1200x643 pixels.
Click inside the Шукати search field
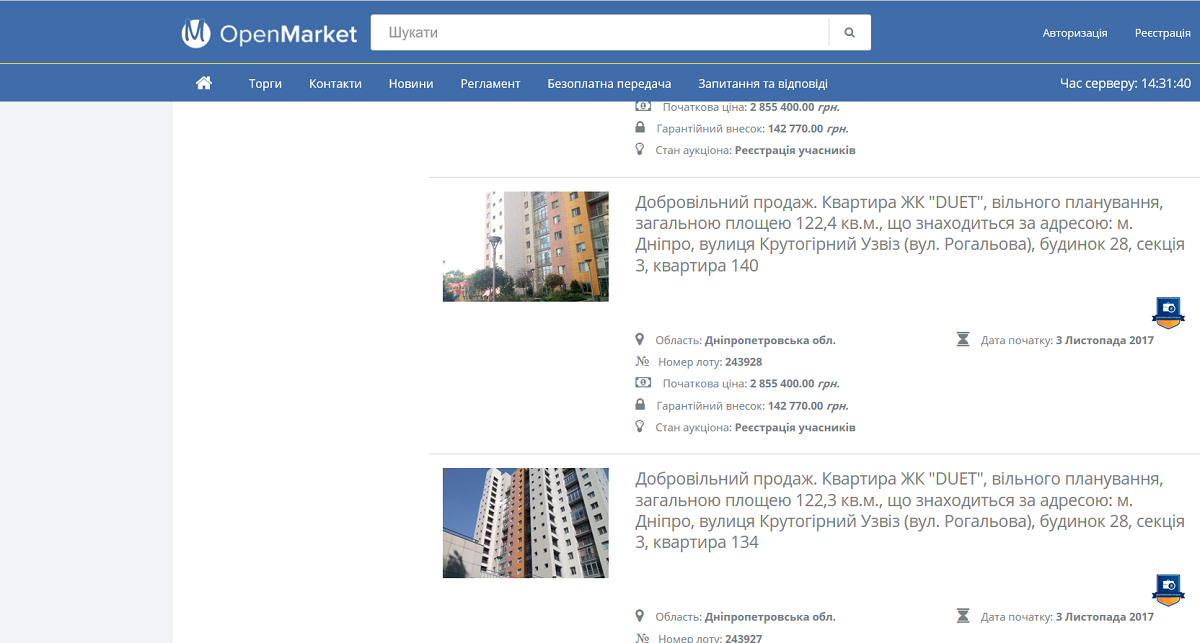600,32
